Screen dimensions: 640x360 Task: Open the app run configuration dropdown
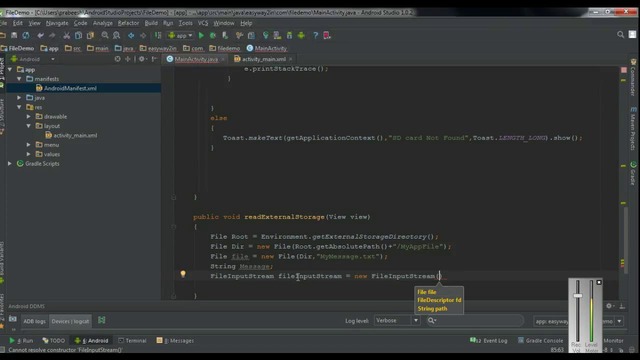[x=180, y=36]
